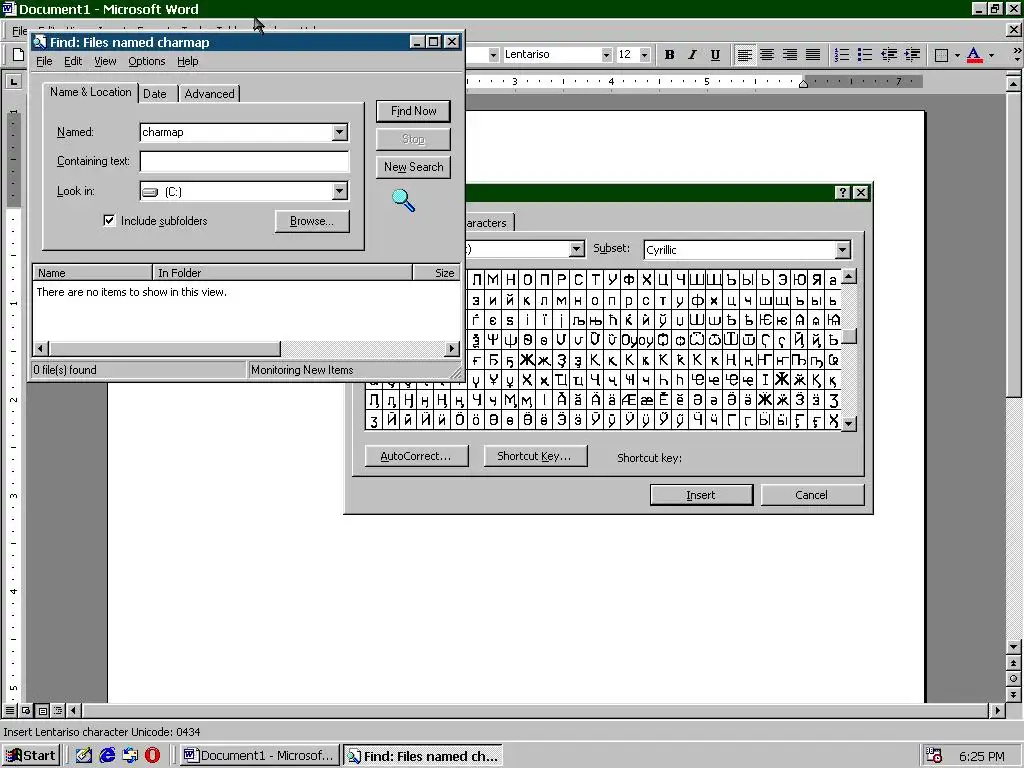
Task: Switch to Document1 Word taskbar button
Action: pyautogui.click(x=259, y=756)
